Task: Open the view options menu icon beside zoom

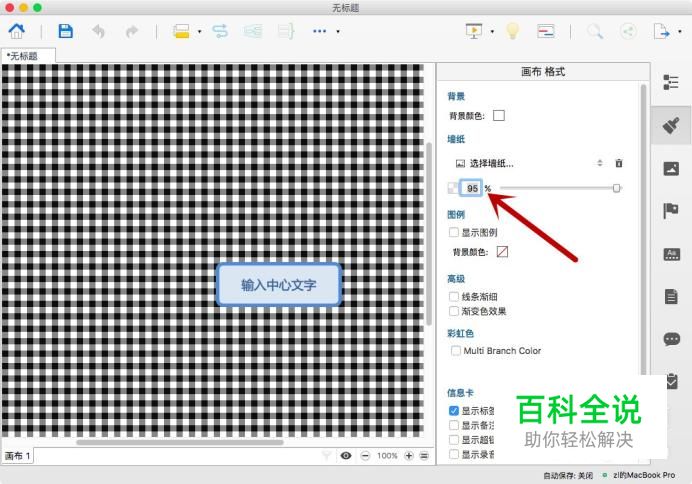Action: click(424, 456)
